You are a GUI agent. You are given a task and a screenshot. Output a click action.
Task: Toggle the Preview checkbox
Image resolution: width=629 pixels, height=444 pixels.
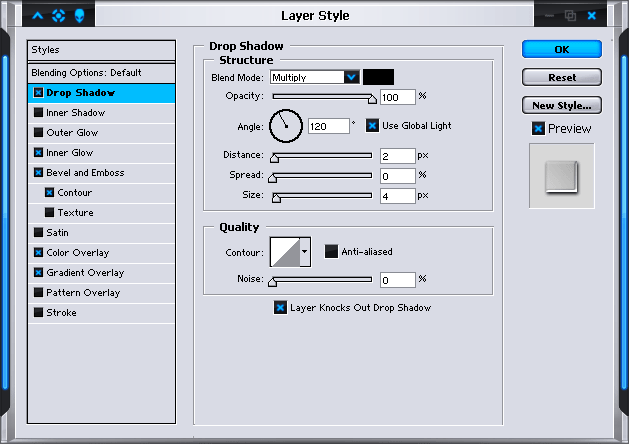(x=538, y=129)
